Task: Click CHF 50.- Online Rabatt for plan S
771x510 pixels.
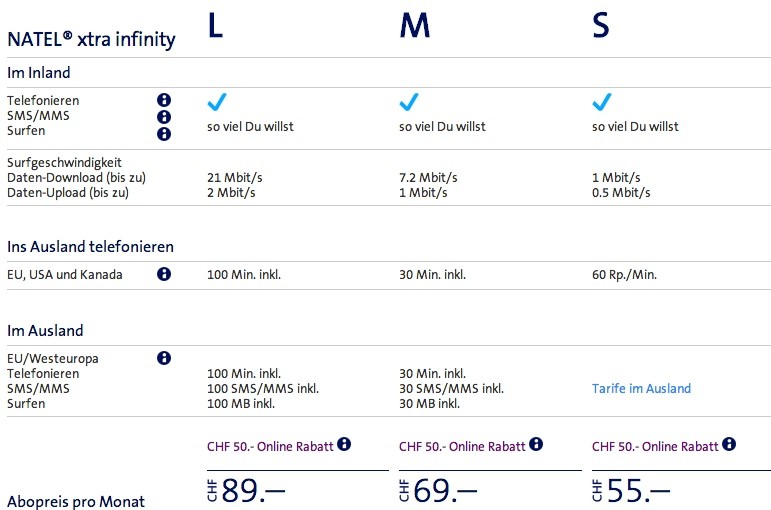Action: click(x=655, y=446)
